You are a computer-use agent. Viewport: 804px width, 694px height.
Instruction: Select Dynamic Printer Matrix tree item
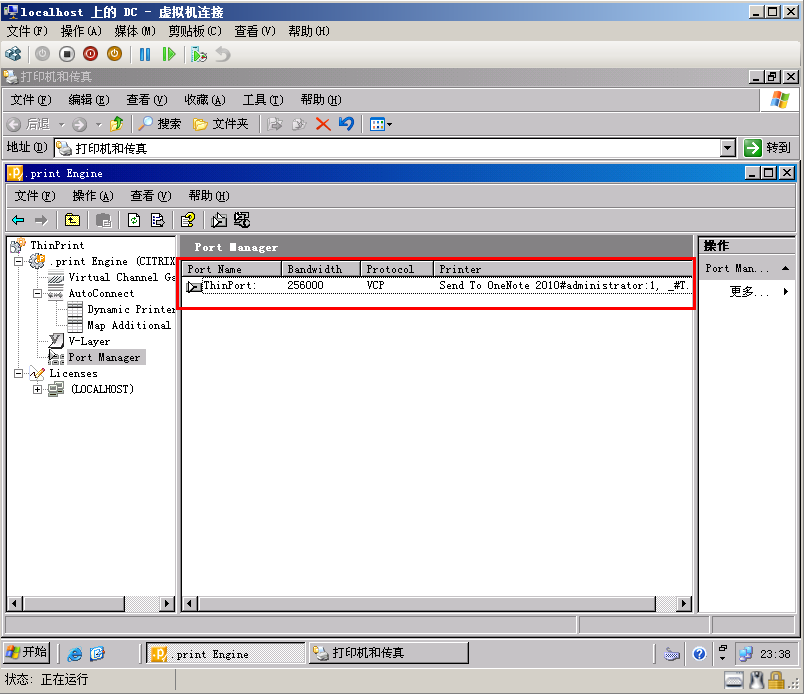point(131,309)
